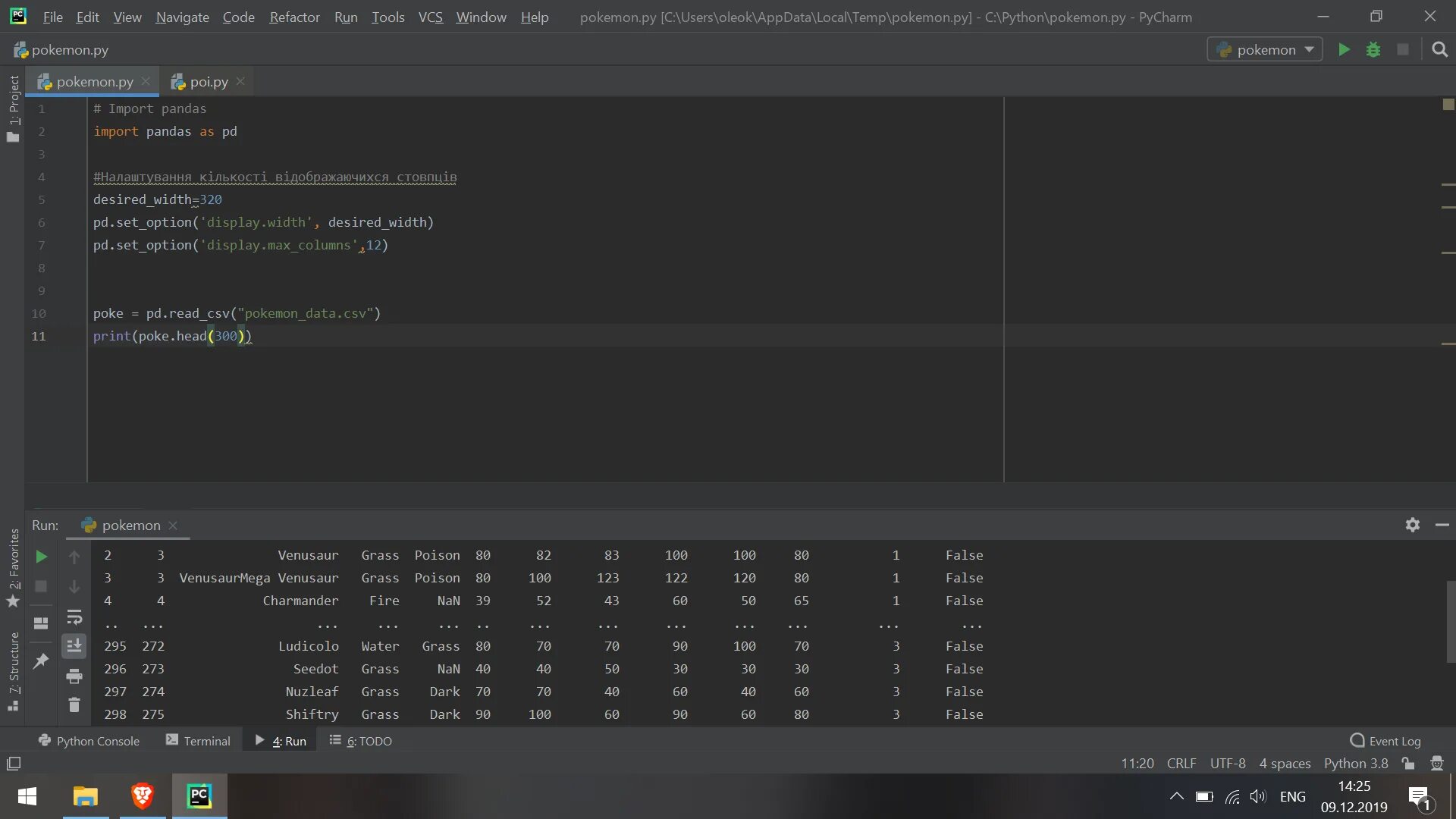This screenshot has height=819, width=1456.
Task: Open Run panel settings gear
Action: (1412, 525)
